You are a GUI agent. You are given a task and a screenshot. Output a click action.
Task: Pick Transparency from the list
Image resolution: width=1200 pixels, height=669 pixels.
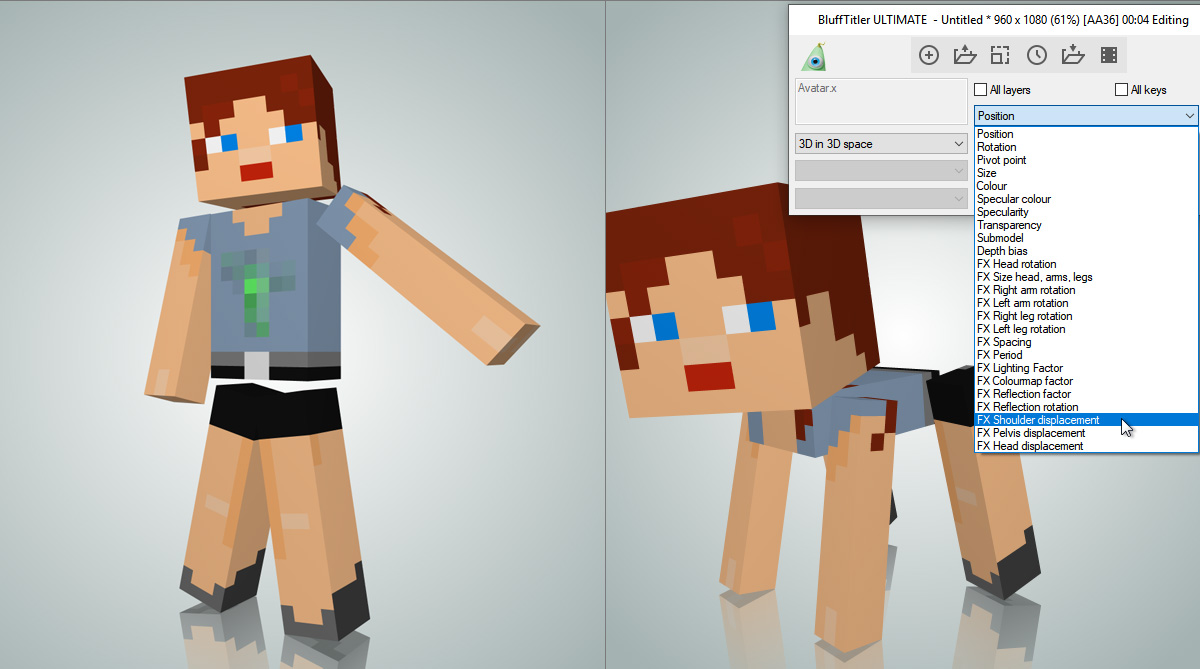1086,225
